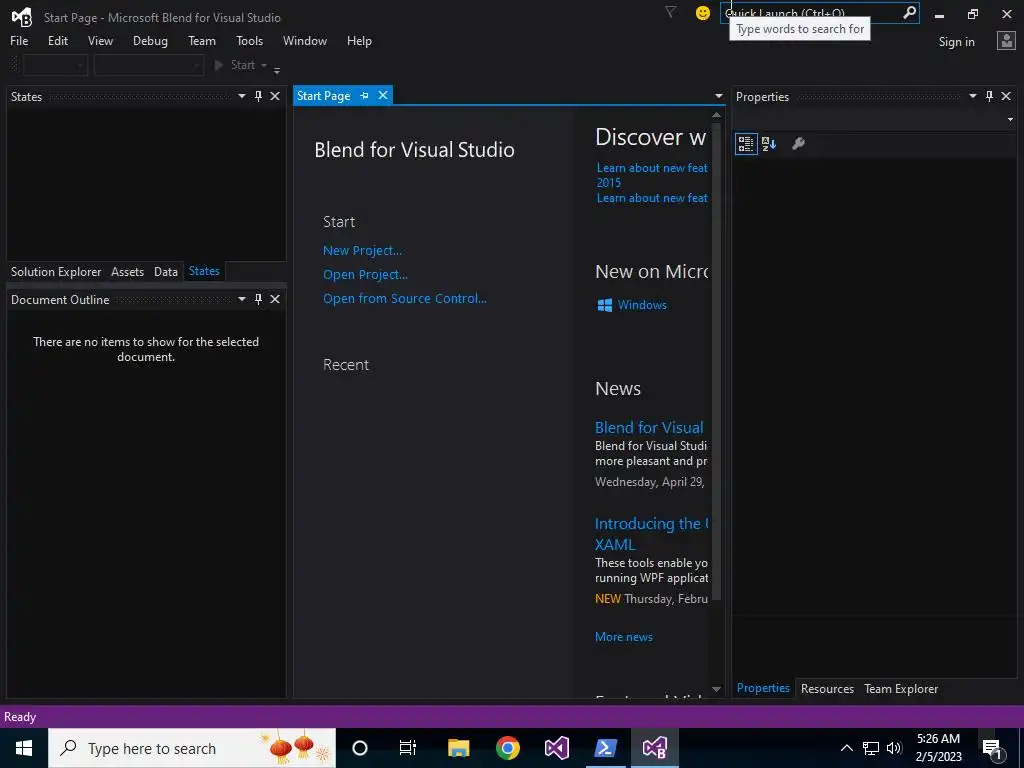Click the Property Pages wrench icon
This screenshot has height=768, width=1024.
(x=798, y=144)
